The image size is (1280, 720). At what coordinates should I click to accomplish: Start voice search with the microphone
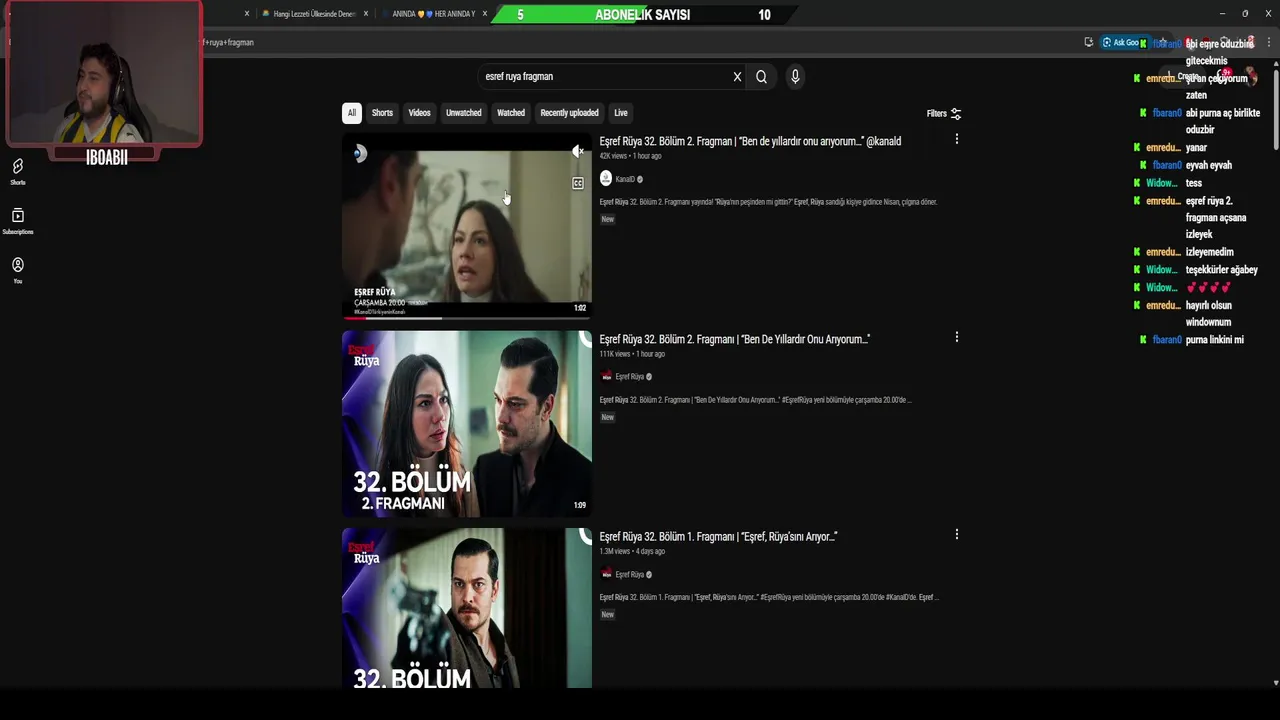point(795,77)
